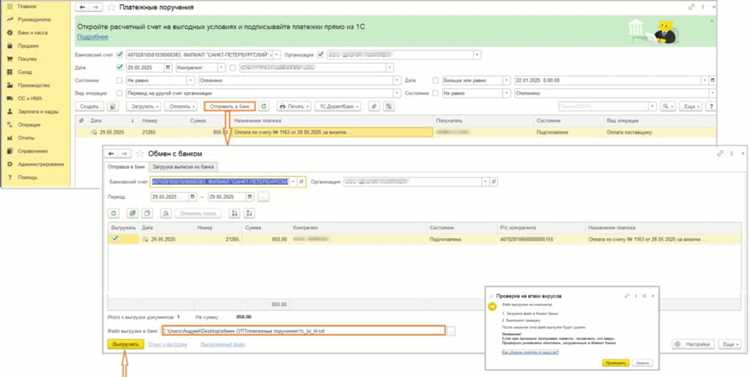
Task: Open the Отчеты sidebar section
Action: (x=22, y=138)
